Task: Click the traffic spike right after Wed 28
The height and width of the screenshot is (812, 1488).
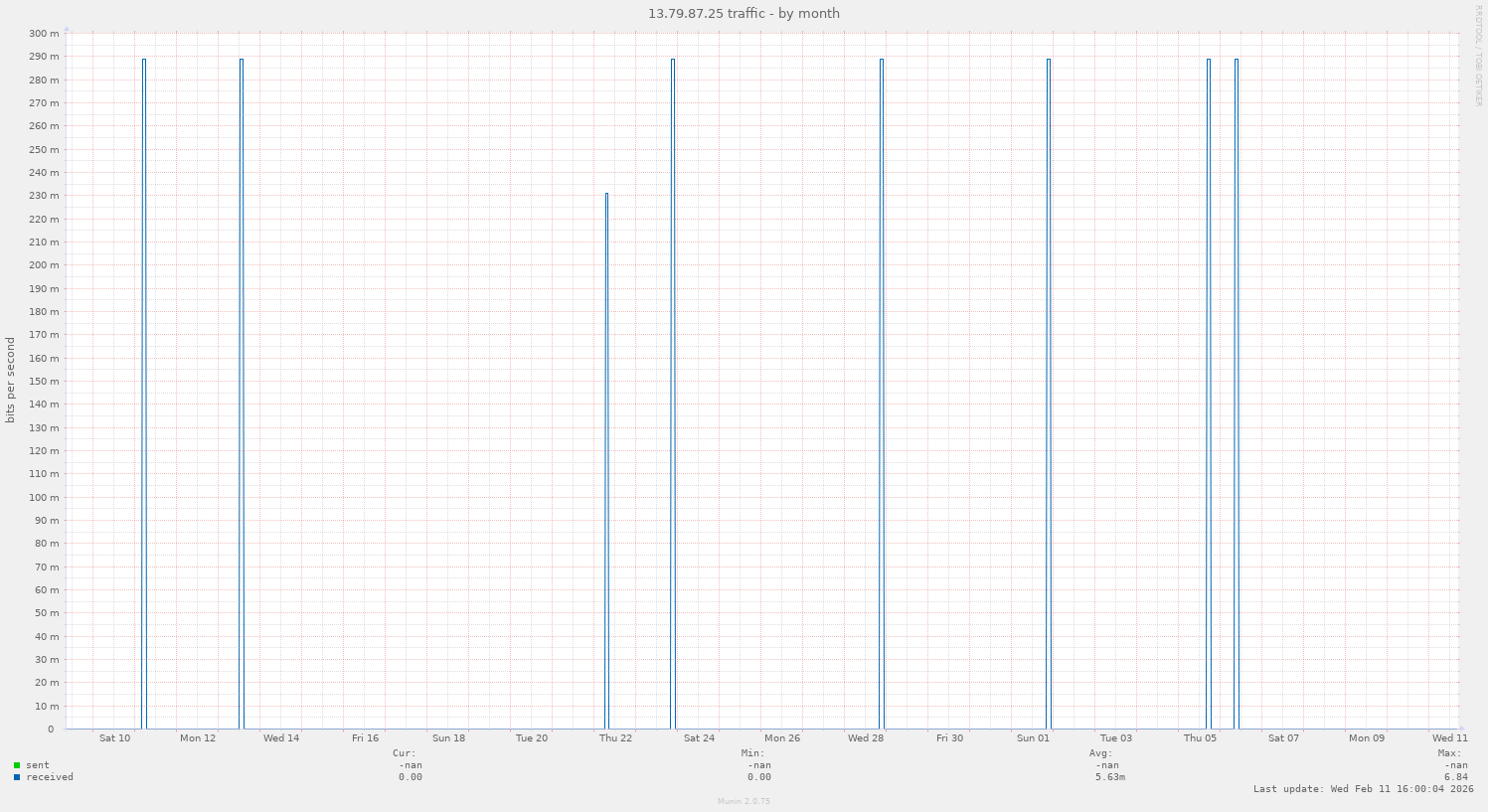Action: point(881,398)
